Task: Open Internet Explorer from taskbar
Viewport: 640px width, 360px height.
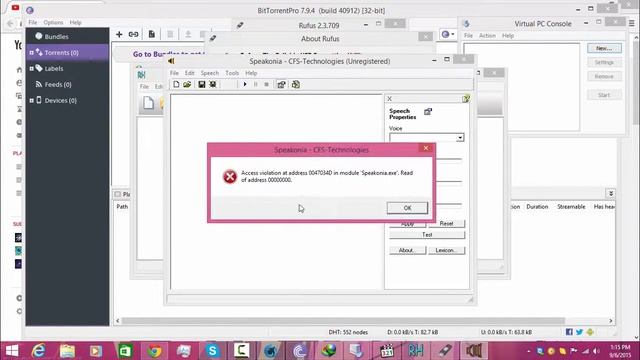Action: pyautogui.click(x=39, y=351)
